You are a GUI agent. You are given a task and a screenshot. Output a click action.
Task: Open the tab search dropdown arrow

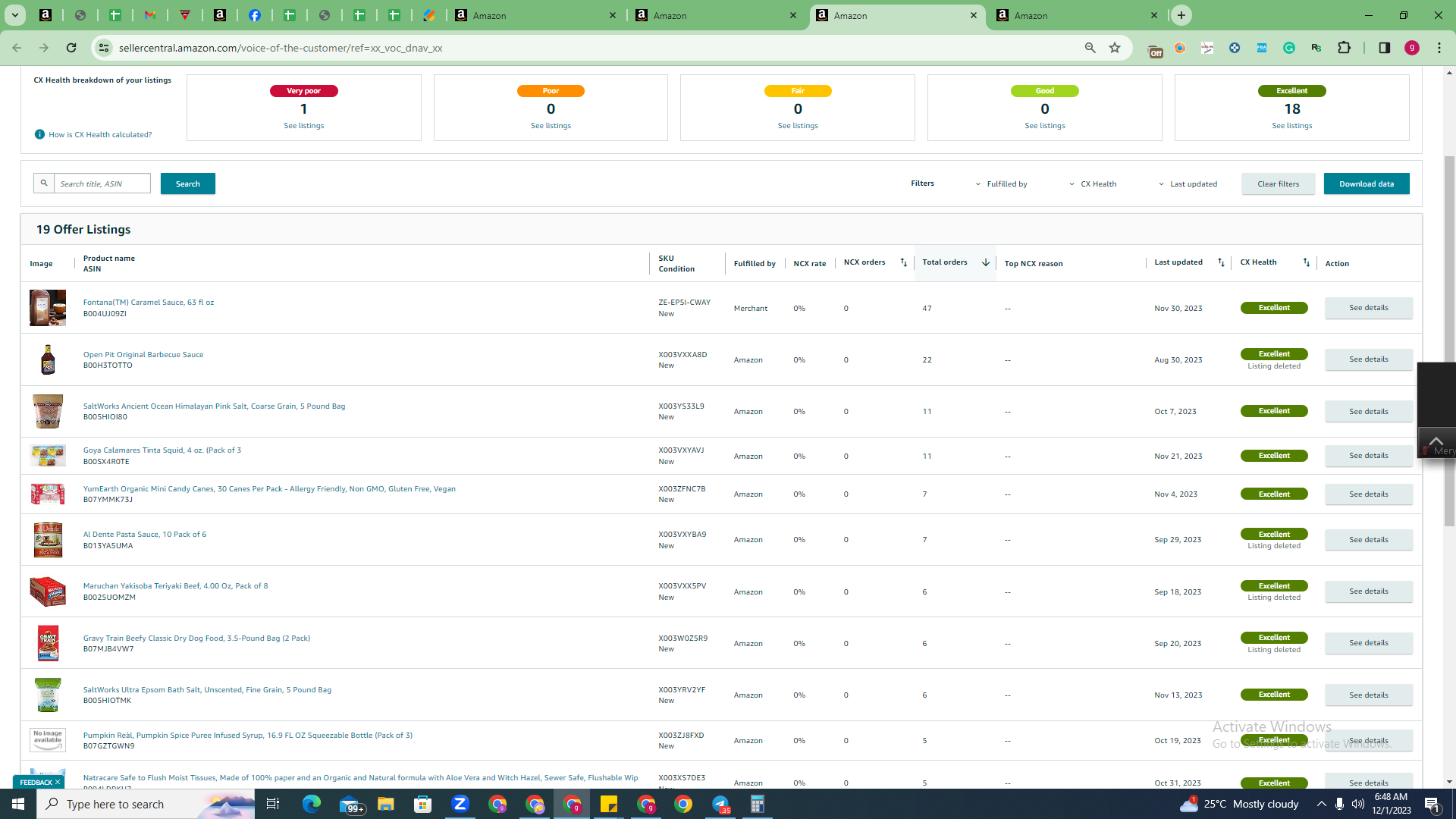coord(14,15)
